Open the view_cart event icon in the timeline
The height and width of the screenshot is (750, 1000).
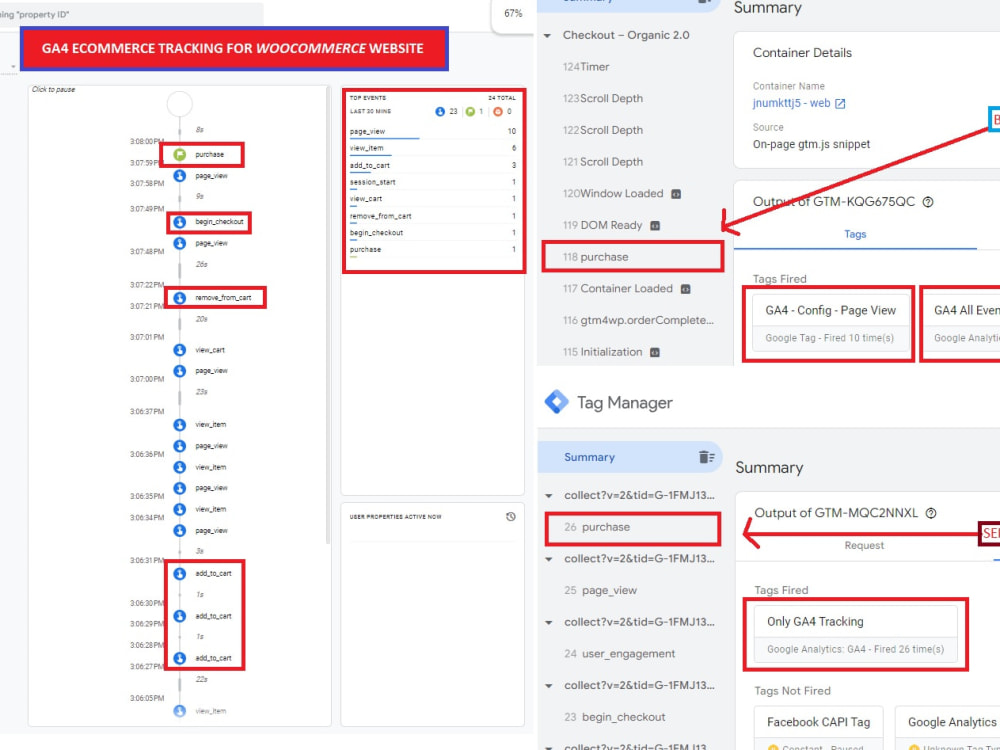click(x=180, y=350)
